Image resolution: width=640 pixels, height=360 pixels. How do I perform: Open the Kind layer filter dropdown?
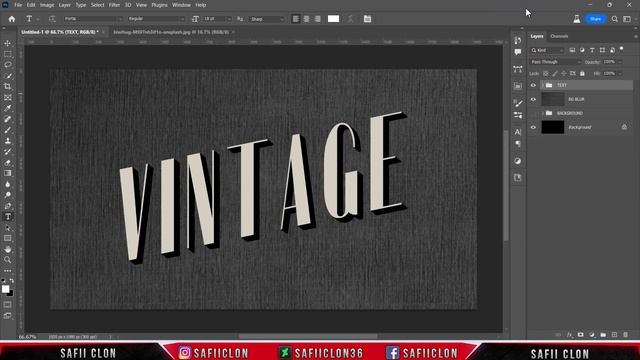click(547, 50)
